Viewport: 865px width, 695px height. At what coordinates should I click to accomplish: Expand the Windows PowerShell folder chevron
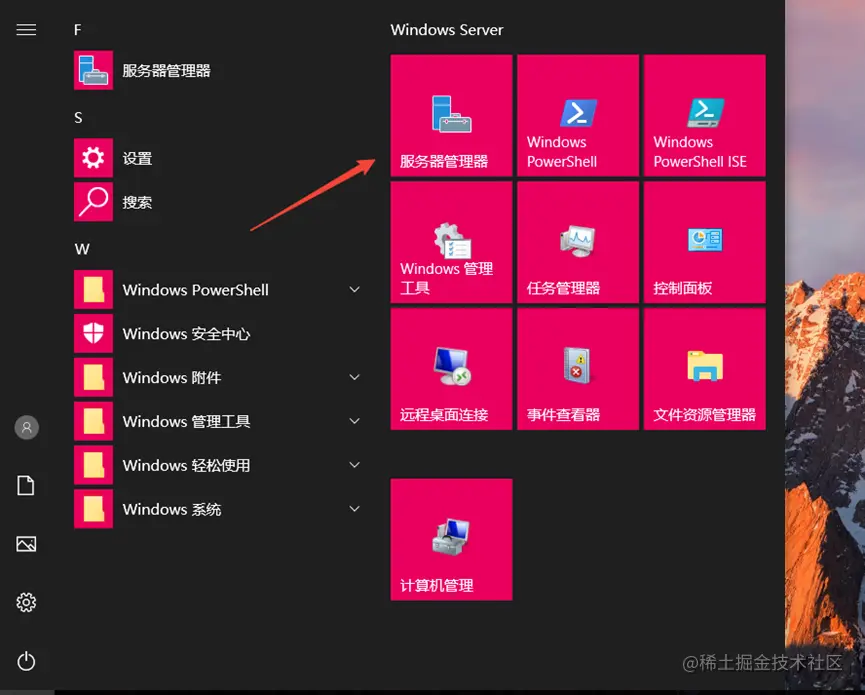[x=355, y=290]
